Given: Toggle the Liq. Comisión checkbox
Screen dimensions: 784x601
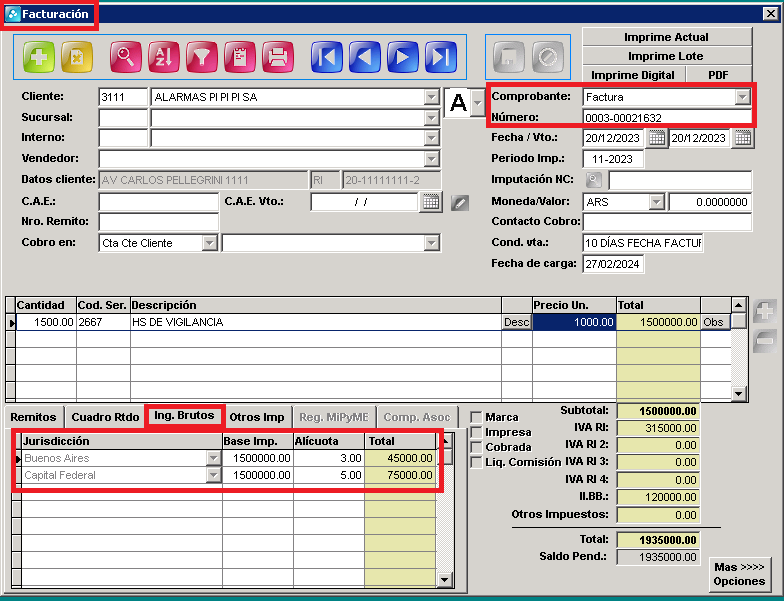Looking at the screenshot, I should point(476,462).
